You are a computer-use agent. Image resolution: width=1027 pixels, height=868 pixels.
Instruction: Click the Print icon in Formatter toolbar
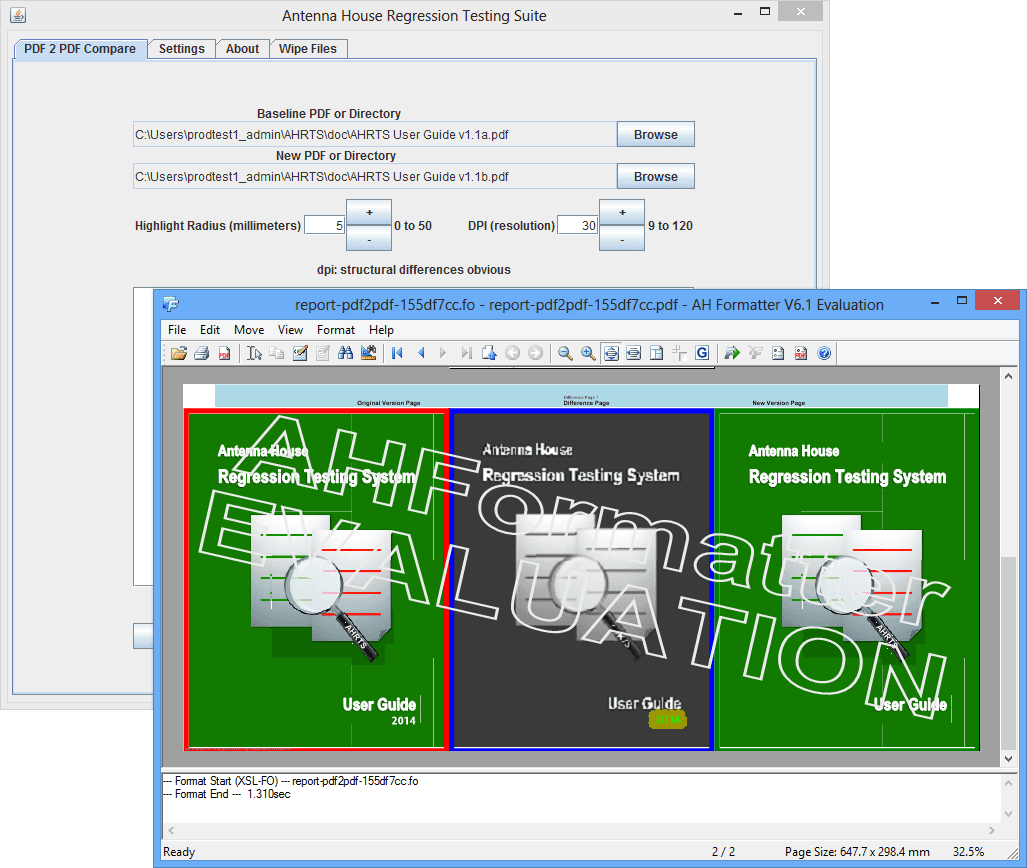tap(202, 353)
